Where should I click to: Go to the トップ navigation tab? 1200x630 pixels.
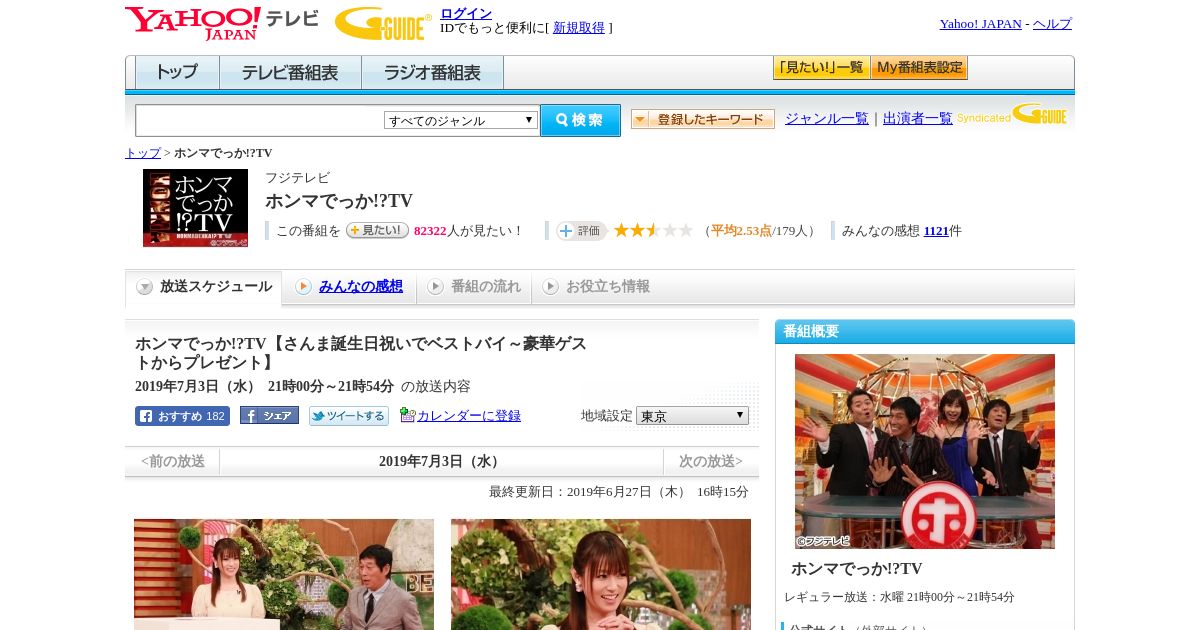[177, 73]
